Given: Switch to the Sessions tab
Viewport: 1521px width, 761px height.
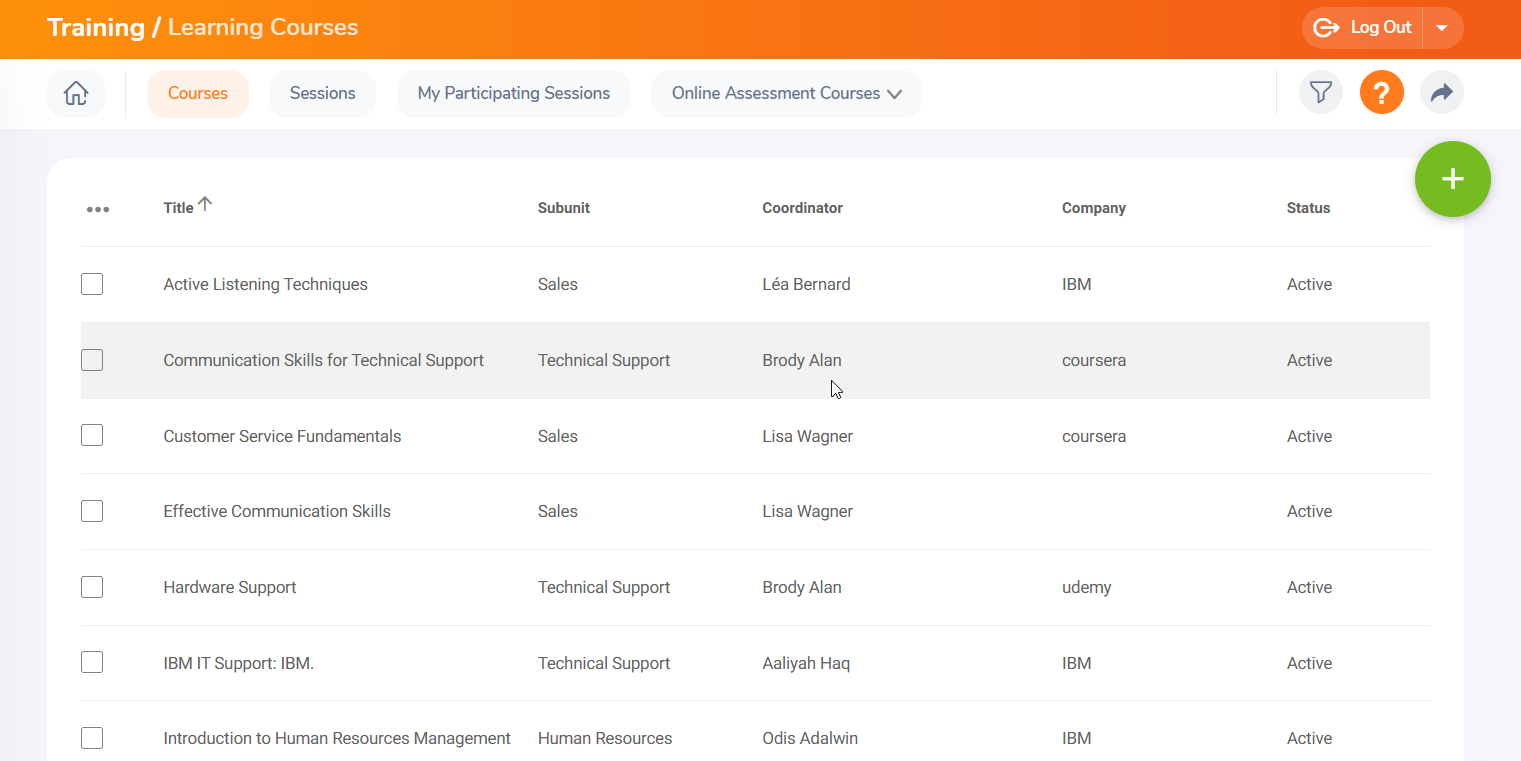Looking at the screenshot, I should click(x=322, y=93).
